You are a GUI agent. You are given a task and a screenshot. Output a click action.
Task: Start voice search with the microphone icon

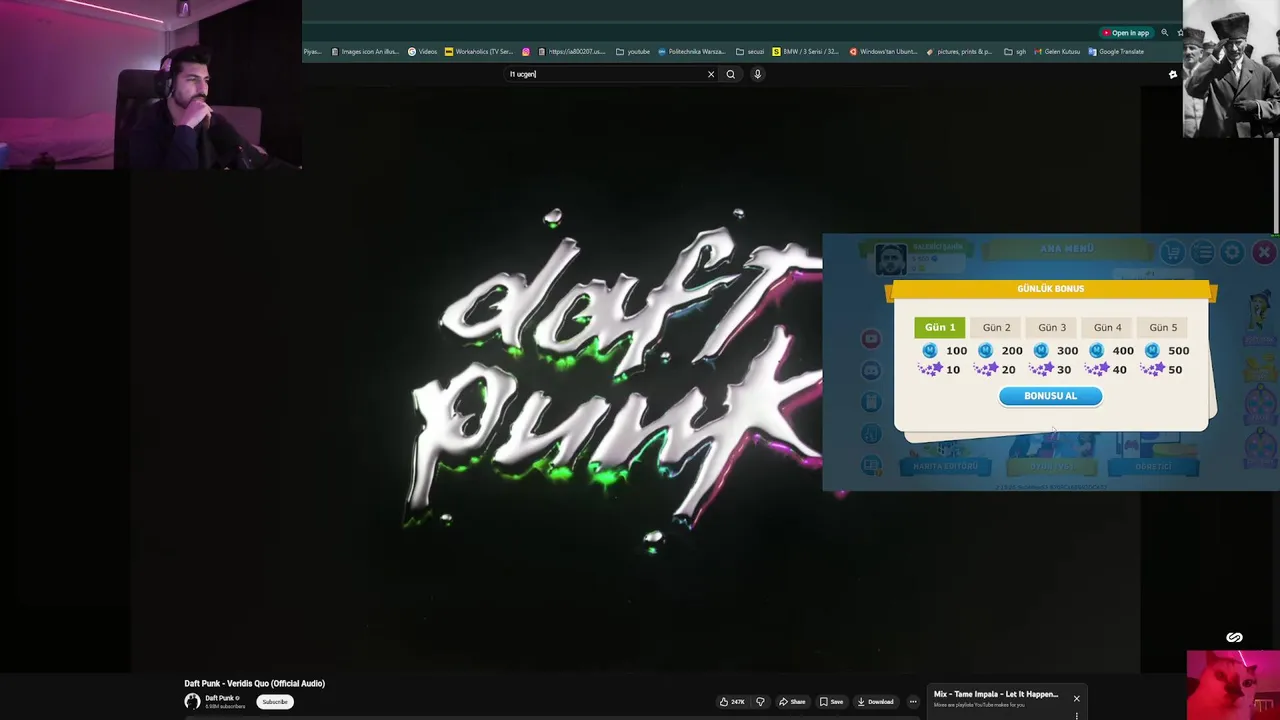point(757,74)
